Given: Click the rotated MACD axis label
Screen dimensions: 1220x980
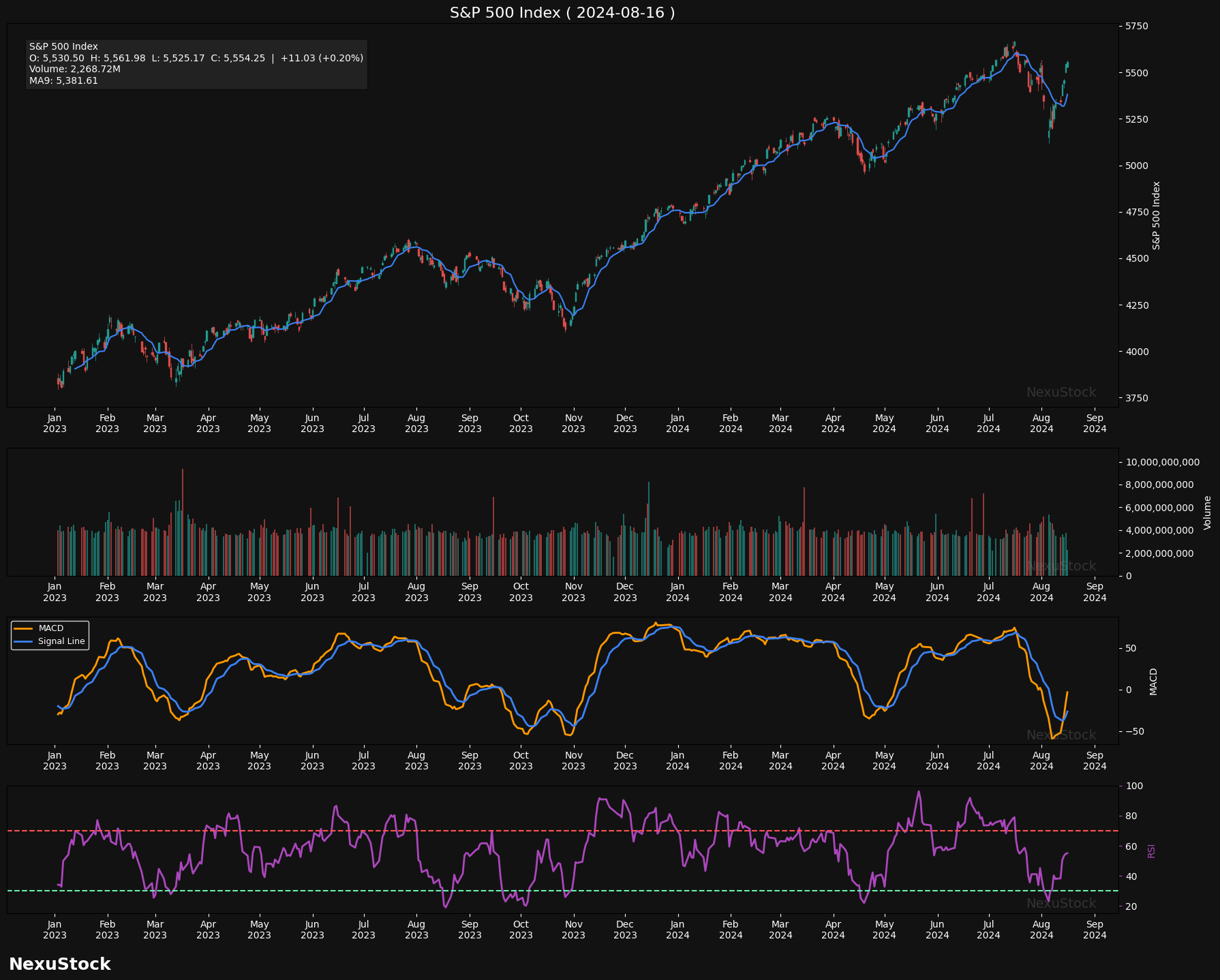Looking at the screenshot, I should tap(1153, 682).
